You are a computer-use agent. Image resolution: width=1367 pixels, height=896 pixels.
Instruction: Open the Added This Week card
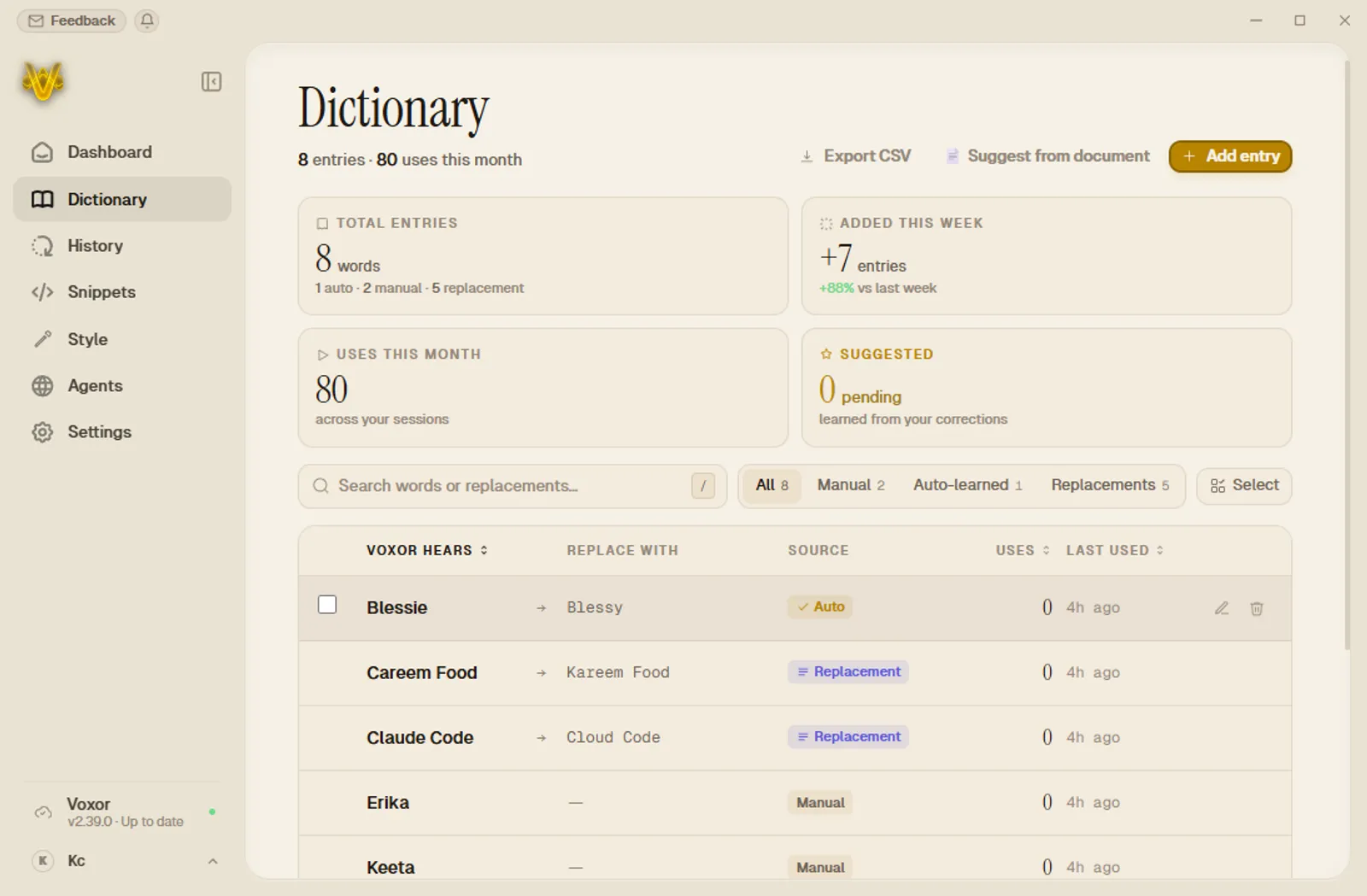1047,256
